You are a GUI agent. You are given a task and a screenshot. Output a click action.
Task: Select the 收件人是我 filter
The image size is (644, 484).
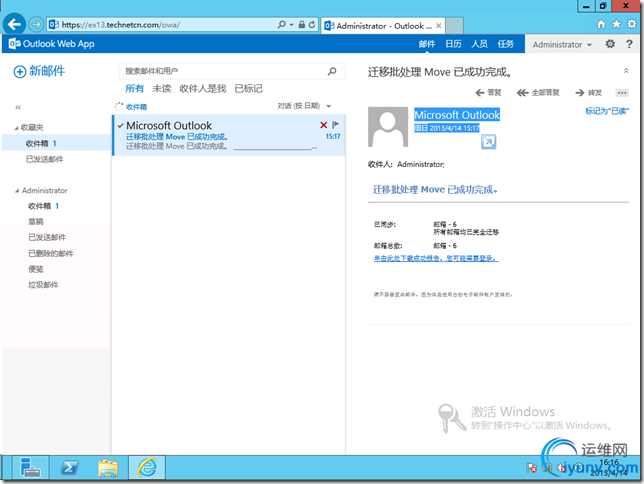pyautogui.click(x=202, y=88)
